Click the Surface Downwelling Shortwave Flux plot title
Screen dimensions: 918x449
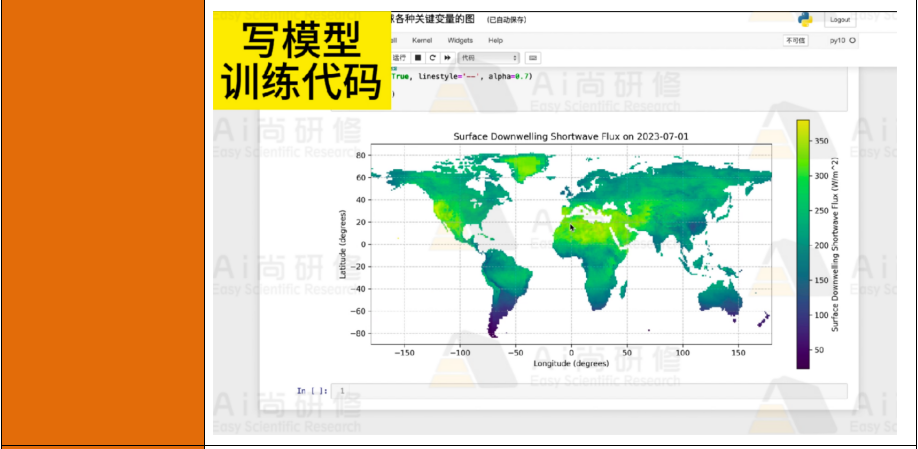pos(571,136)
